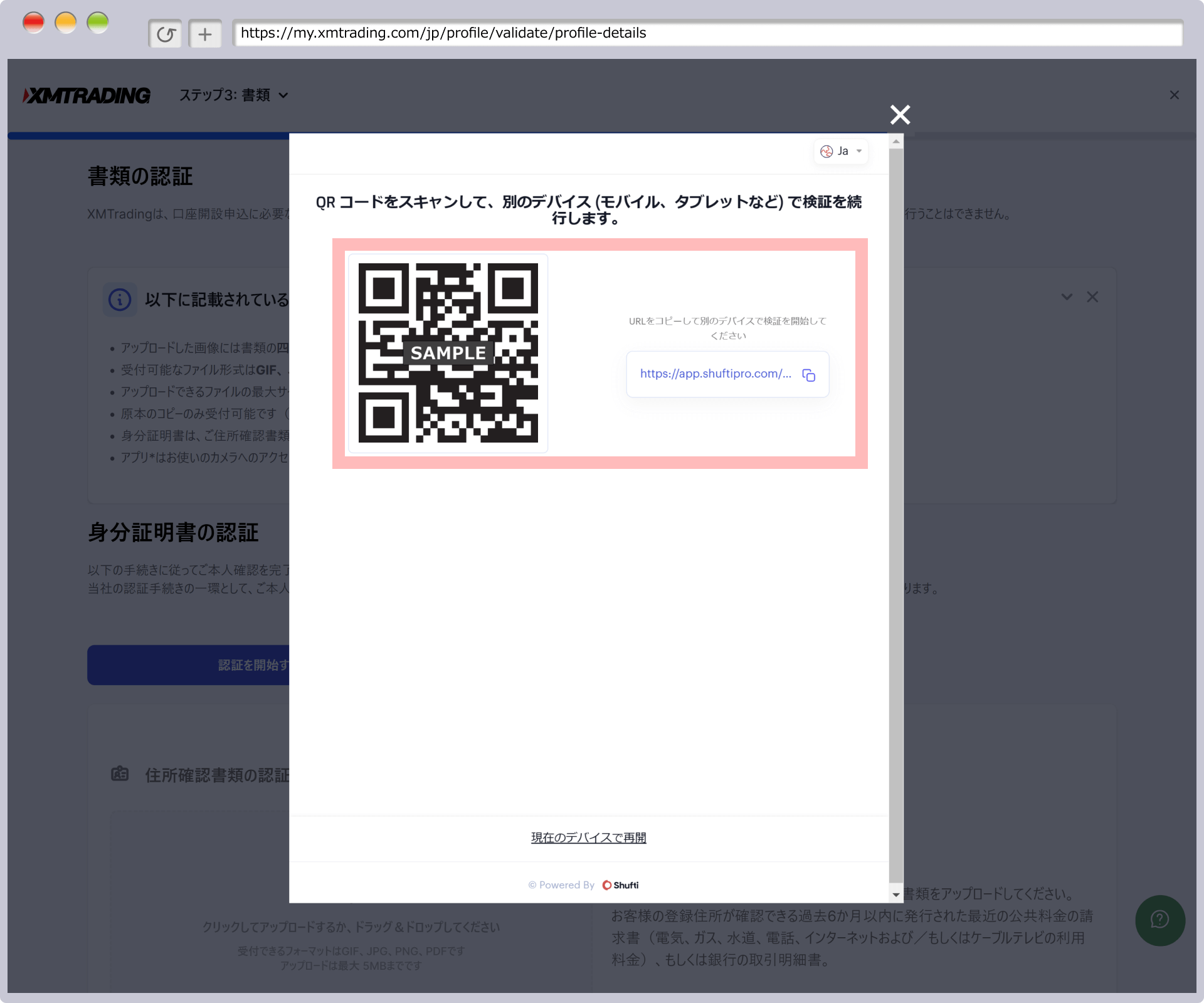
Task: Collapse the info notice with chevron
Action: pyautogui.click(x=1067, y=297)
